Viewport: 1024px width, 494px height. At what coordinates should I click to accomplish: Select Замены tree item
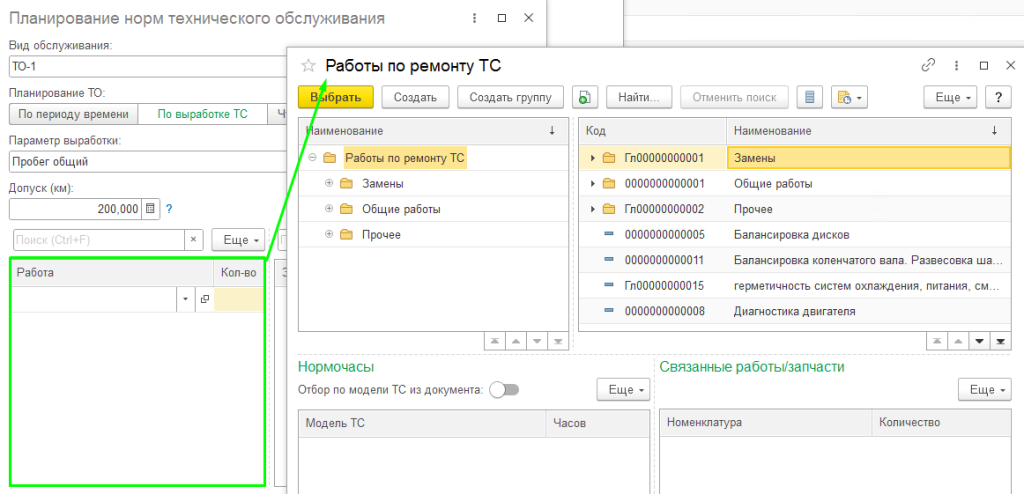[383, 184]
